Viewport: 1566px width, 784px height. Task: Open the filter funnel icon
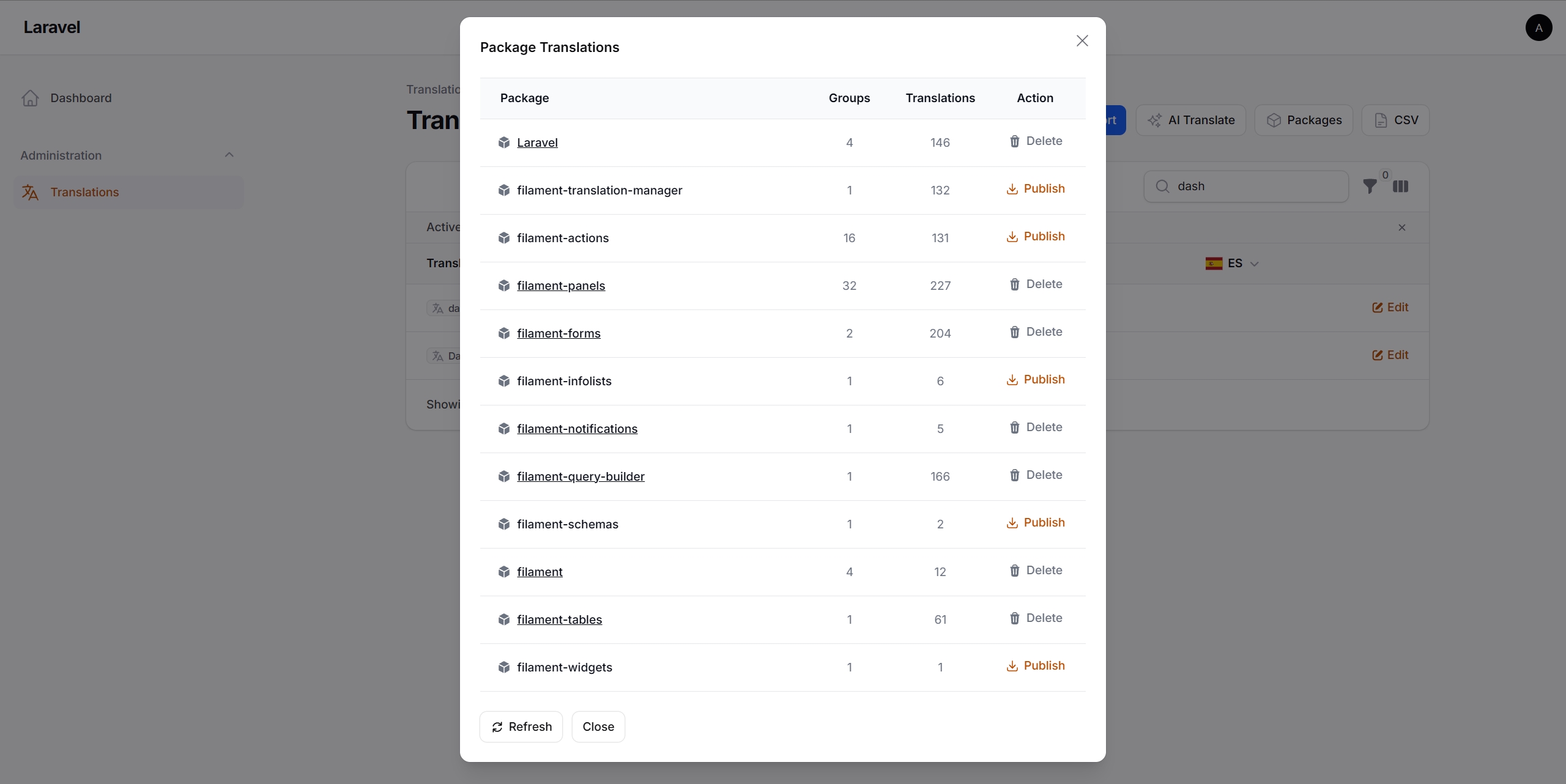point(1370,187)
